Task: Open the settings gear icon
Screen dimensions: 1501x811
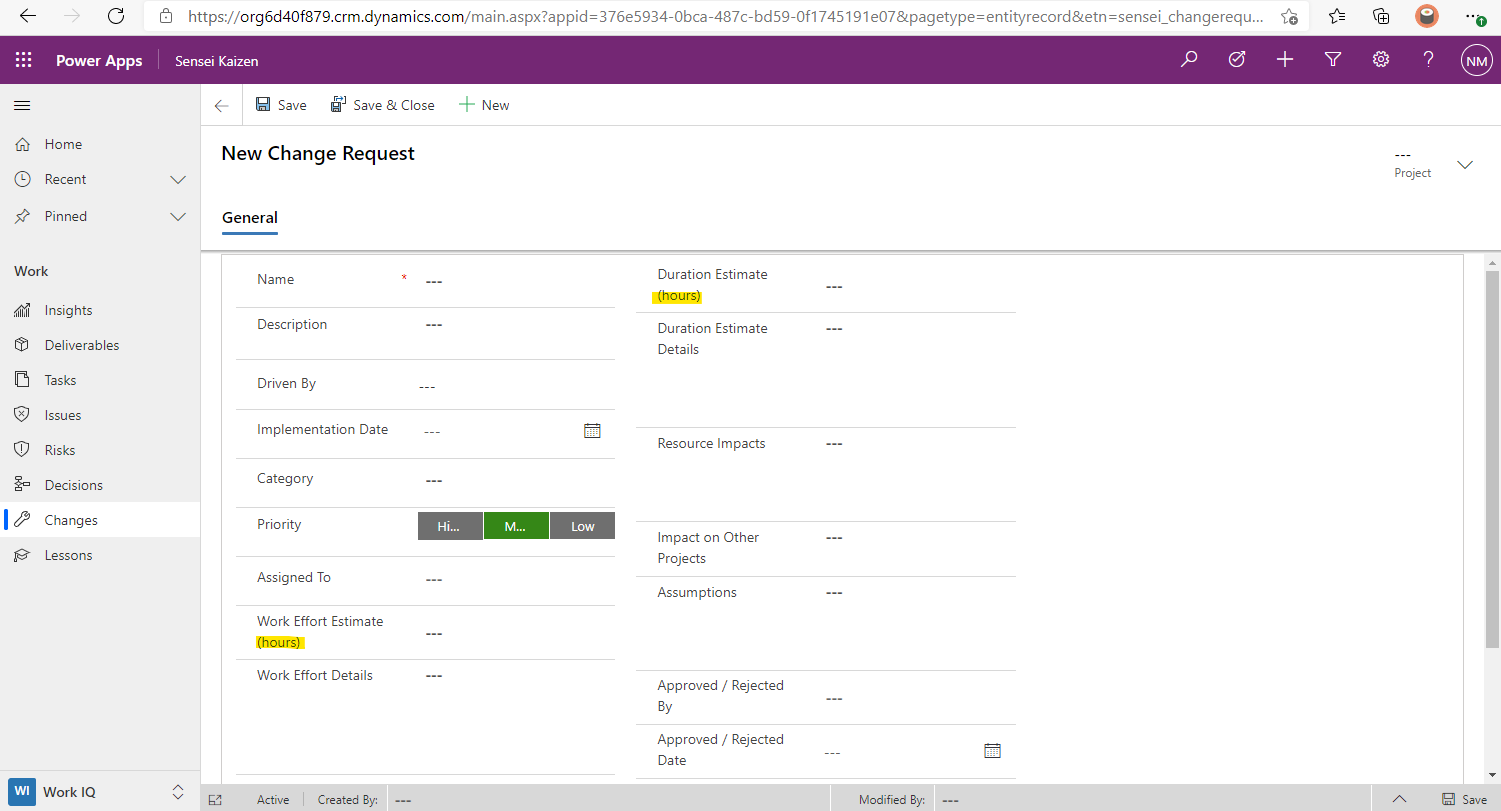Action: pos(1381,60)
